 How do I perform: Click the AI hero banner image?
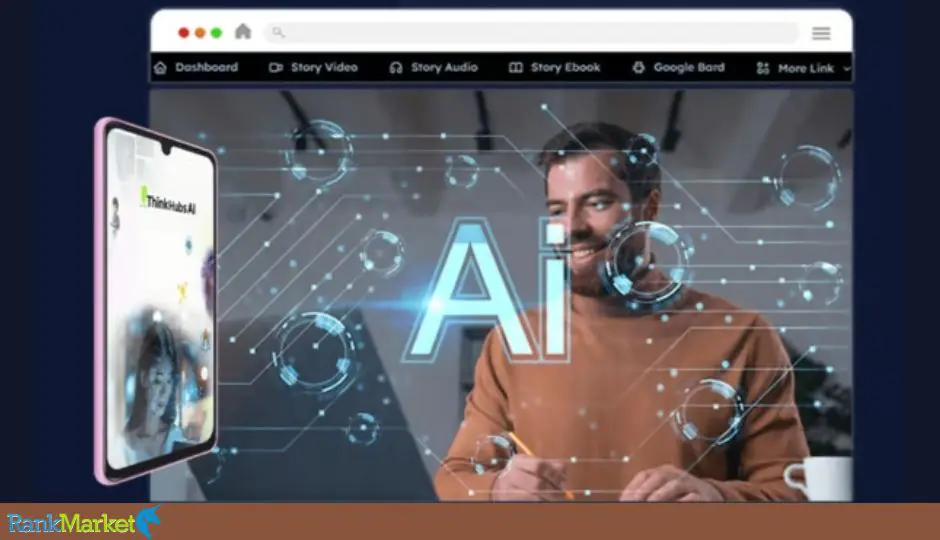(x=501, y=295)
